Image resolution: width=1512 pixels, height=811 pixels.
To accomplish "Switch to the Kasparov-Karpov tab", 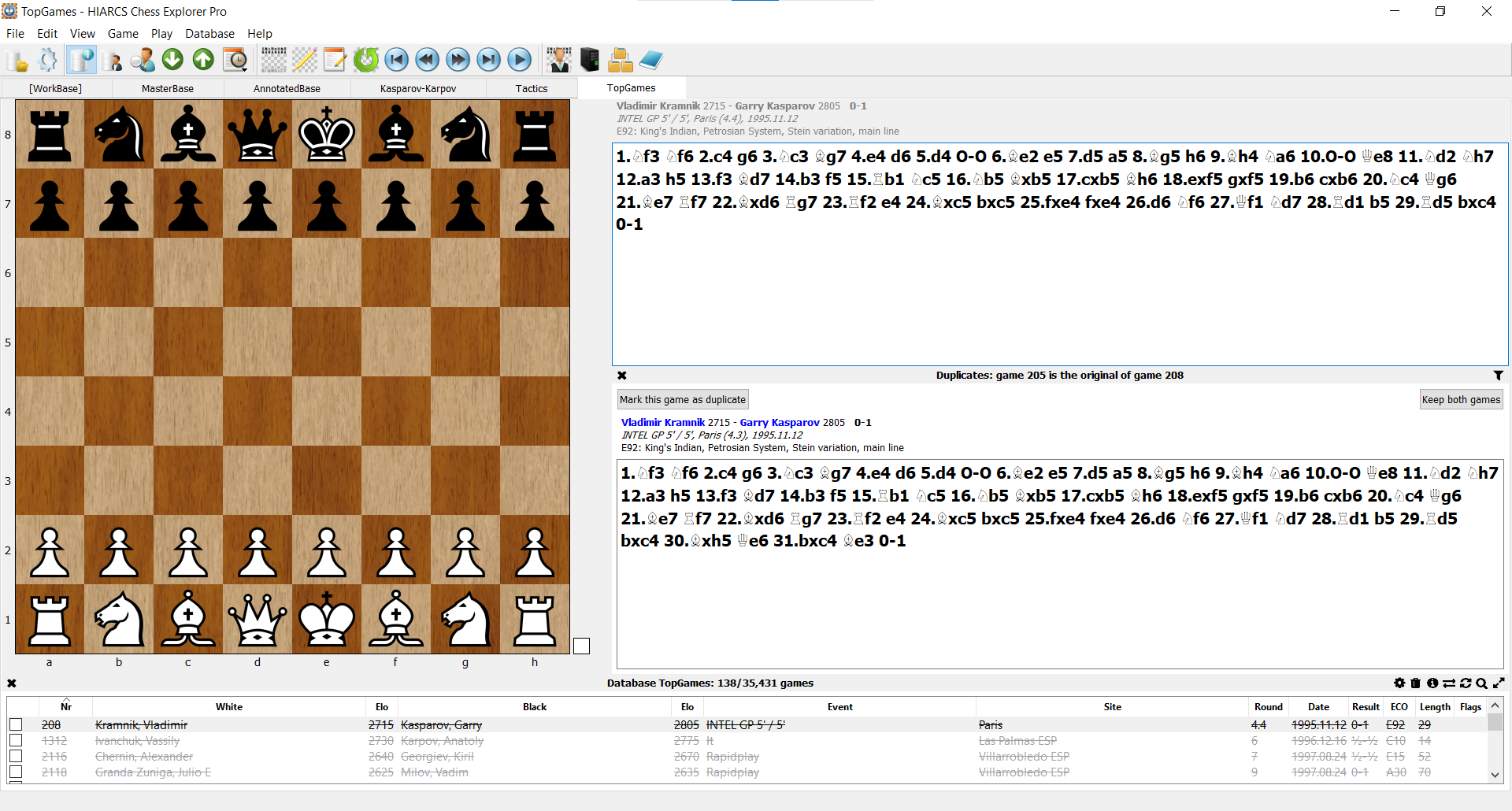I will (417, 88).
